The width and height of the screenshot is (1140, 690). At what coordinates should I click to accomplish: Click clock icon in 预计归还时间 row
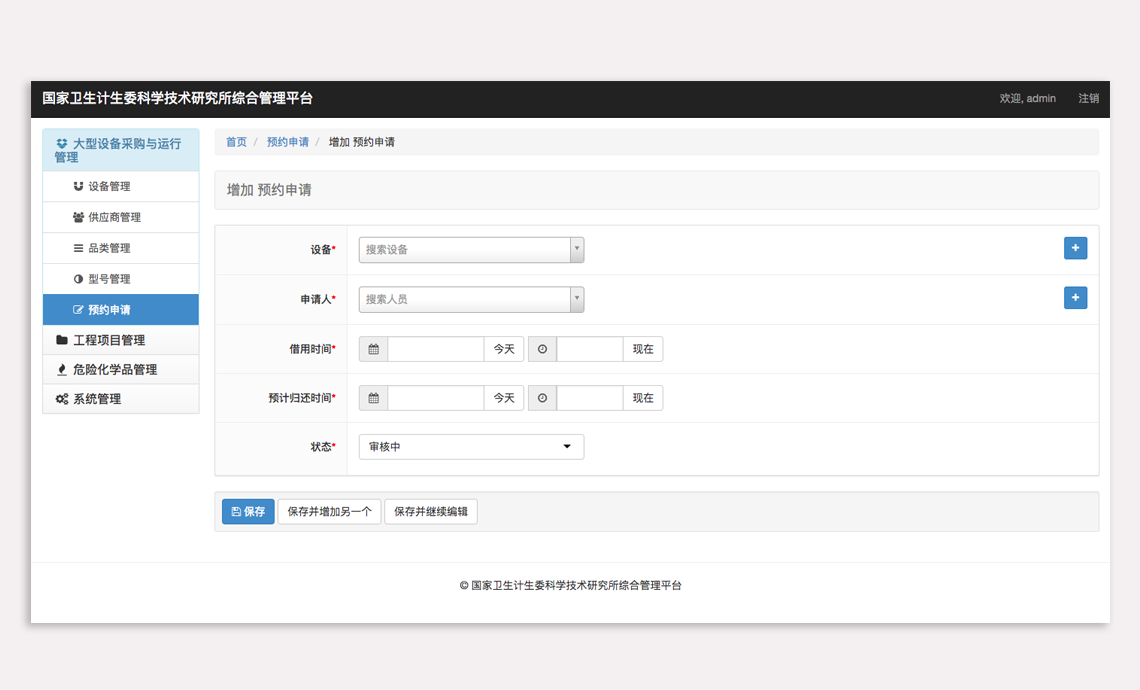click(x=542, y=398)
